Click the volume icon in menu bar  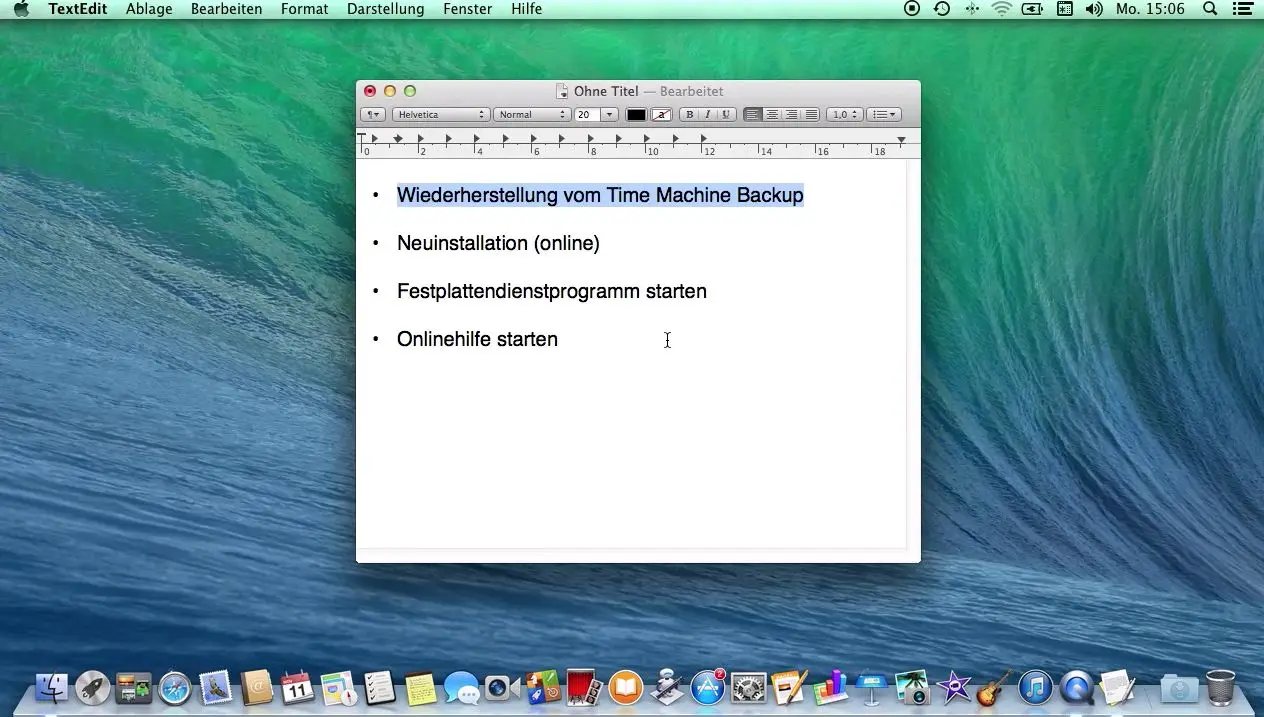[1093, 9]
